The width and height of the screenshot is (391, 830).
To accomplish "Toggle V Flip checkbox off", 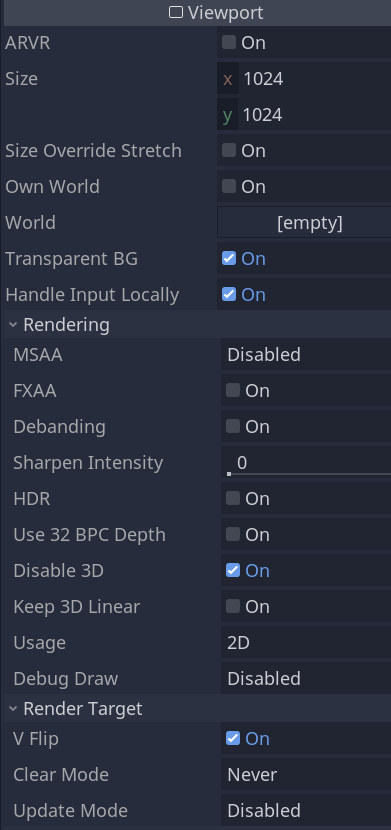I will tap(233, 738).
